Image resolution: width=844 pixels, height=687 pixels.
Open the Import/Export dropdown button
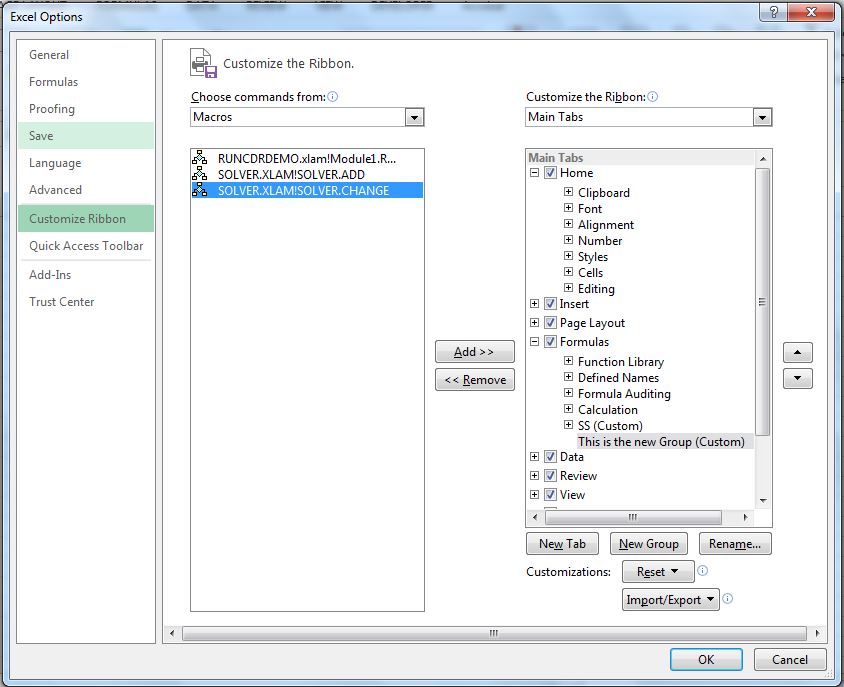671,599
